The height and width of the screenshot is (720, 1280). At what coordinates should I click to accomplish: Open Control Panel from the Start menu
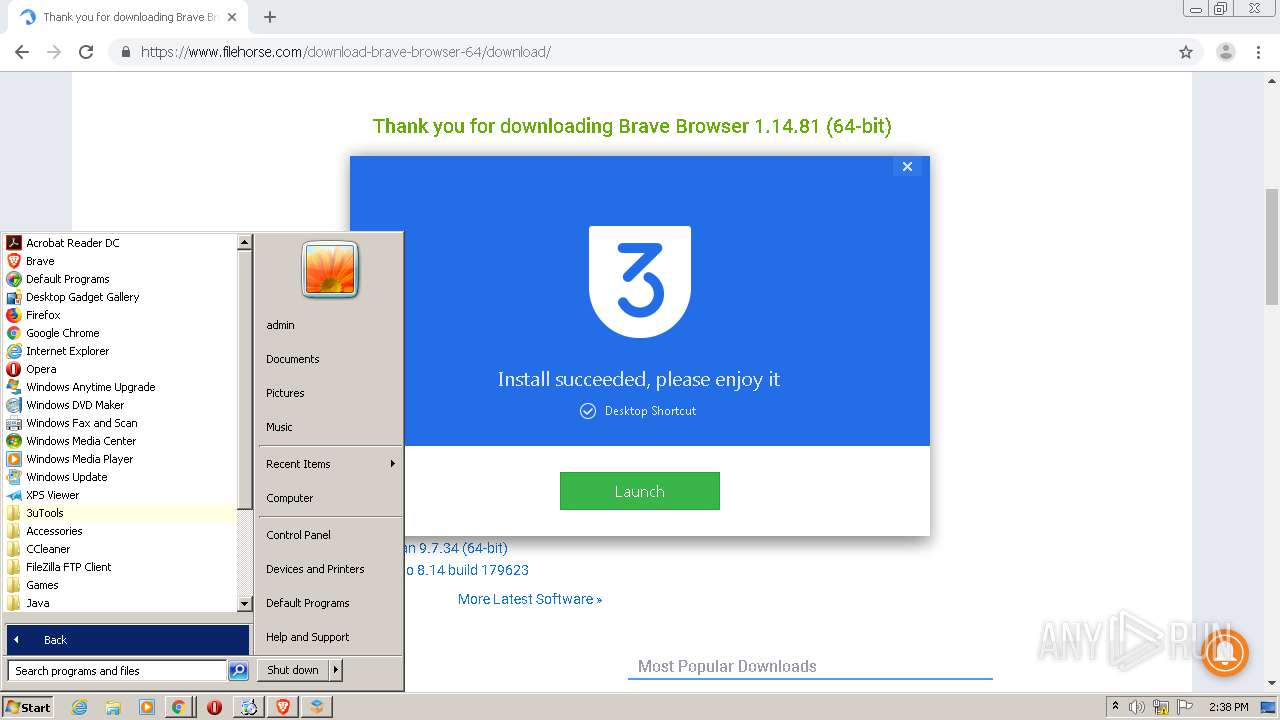tap(330, 535)
